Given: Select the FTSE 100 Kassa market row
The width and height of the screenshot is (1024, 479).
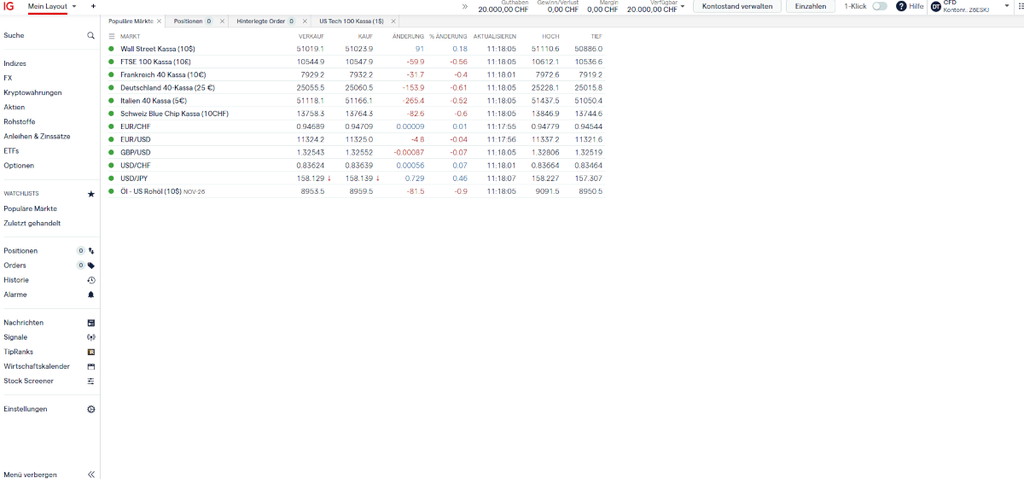Looking at the screenshot, I should (x=356, y=61).
